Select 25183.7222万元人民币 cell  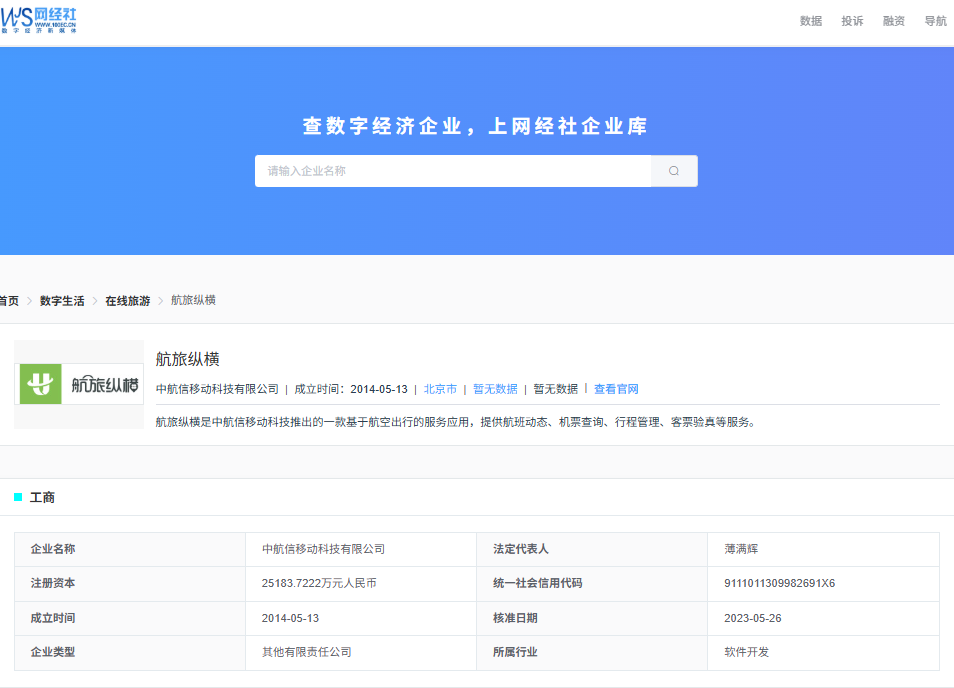[361, 583]
